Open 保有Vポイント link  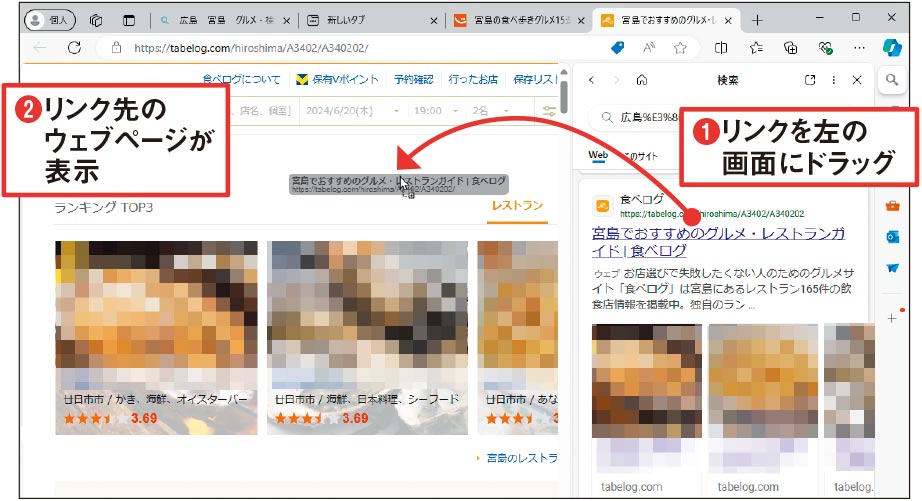(x=338, y=79)
